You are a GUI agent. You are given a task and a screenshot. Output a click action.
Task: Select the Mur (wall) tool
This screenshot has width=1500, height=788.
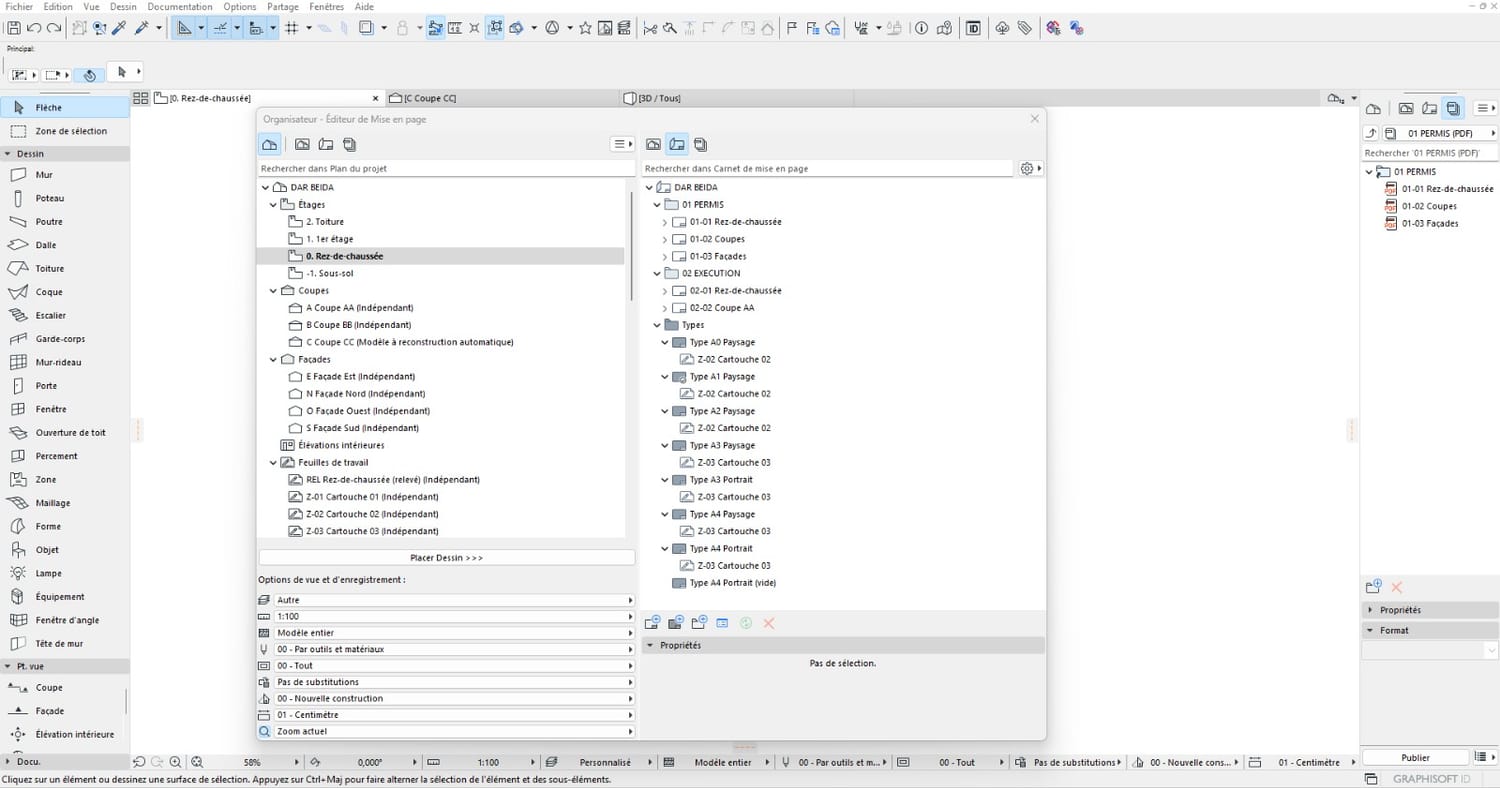[x=43, y=175]
